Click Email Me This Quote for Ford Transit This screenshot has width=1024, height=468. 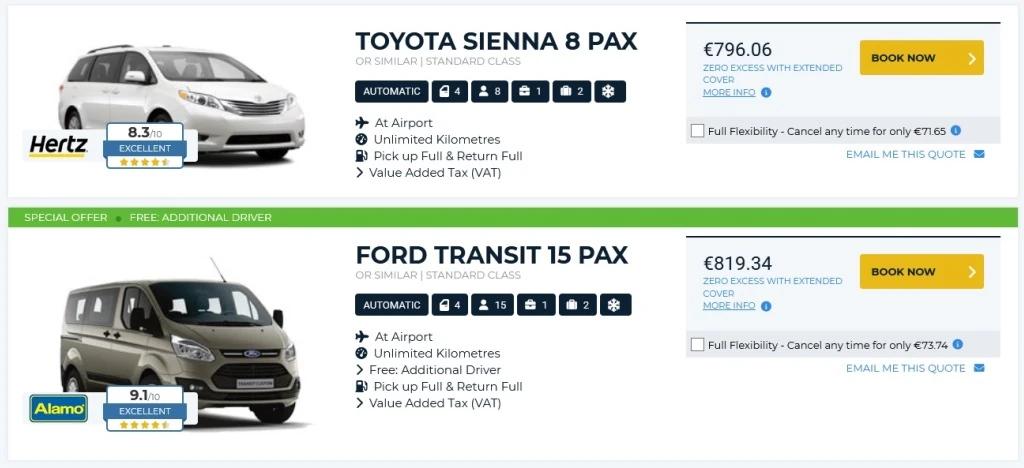(905, 368)
